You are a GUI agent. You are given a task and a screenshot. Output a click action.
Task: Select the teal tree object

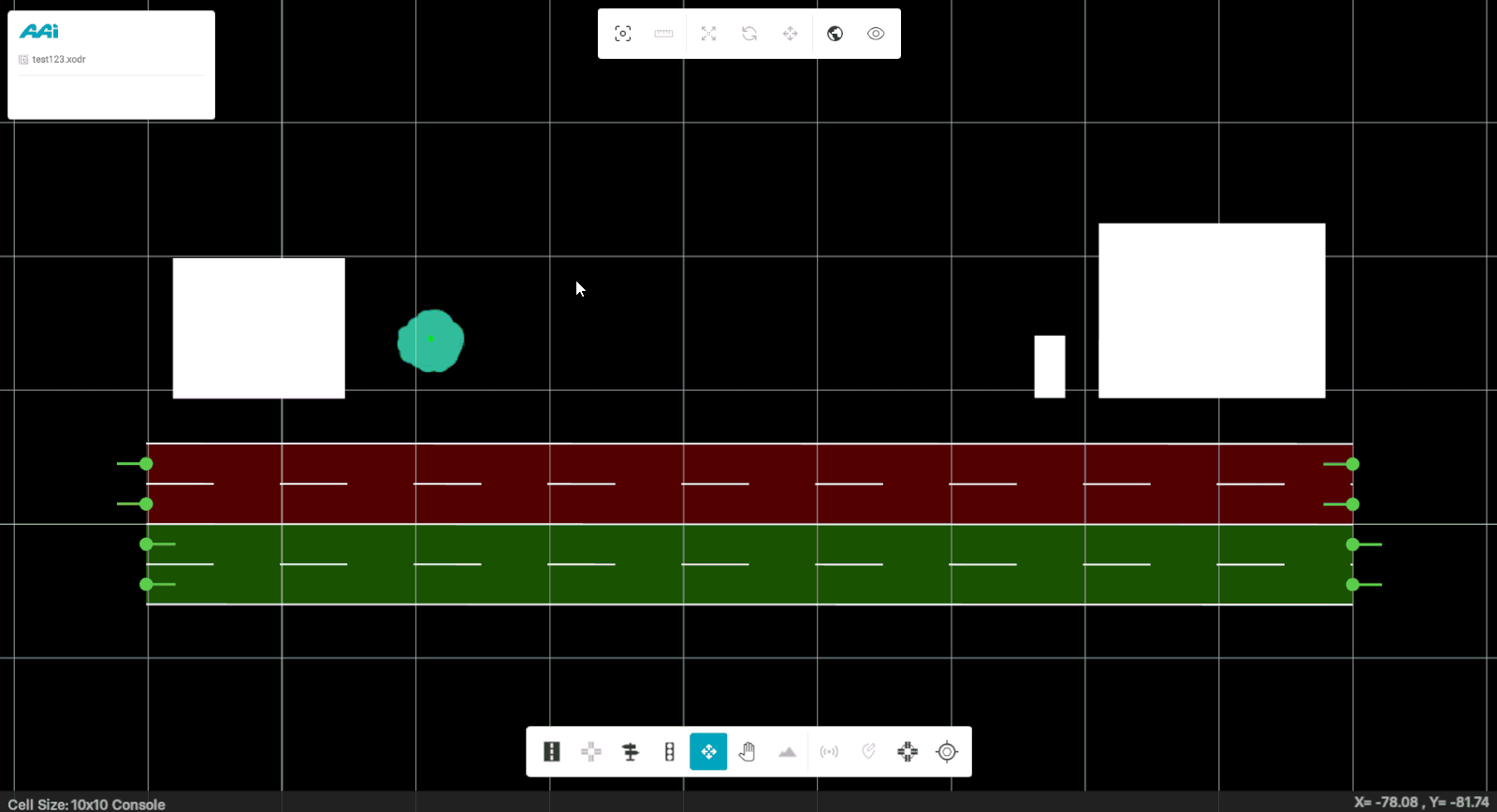tap(430, 341)
